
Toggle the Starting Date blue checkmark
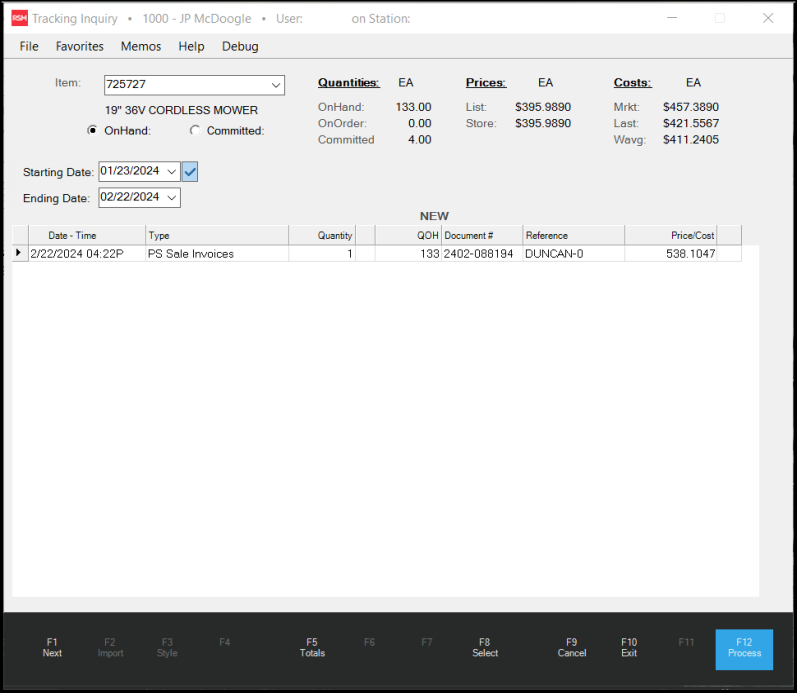click(x=190, y=171)
